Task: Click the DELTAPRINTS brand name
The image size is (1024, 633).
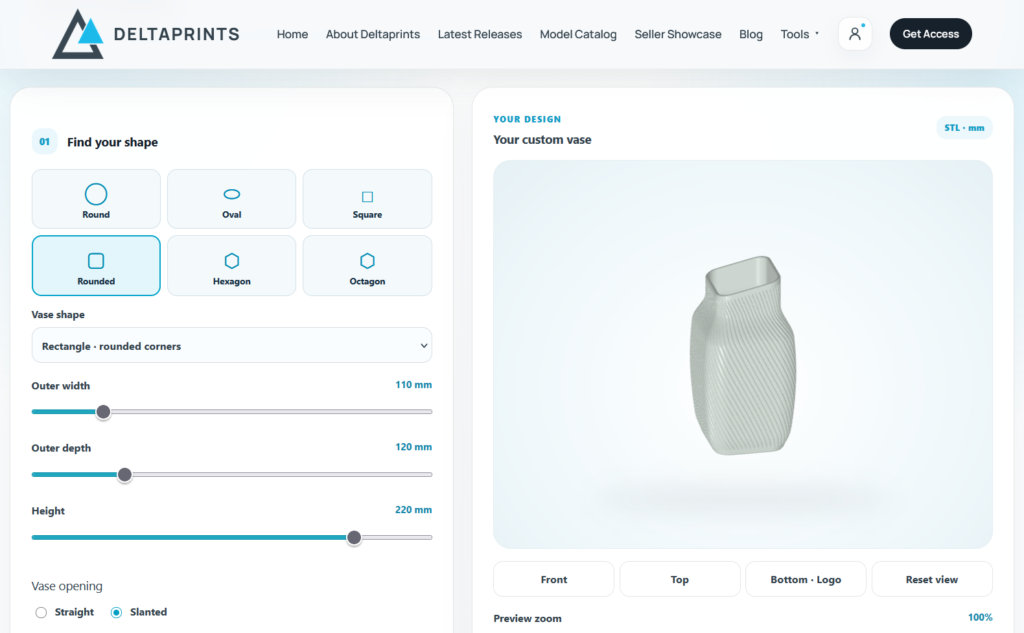Action: click(x=177, y=34)
